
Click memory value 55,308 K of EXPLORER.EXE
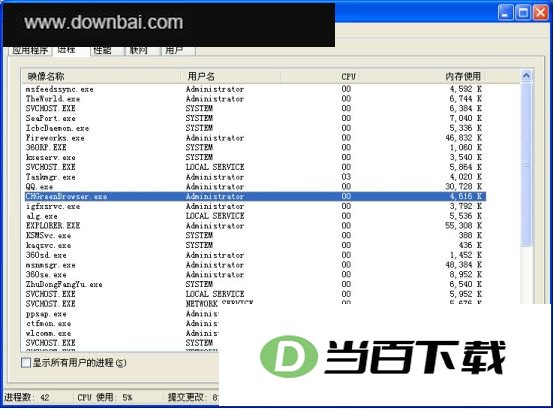tap(464, 226)
